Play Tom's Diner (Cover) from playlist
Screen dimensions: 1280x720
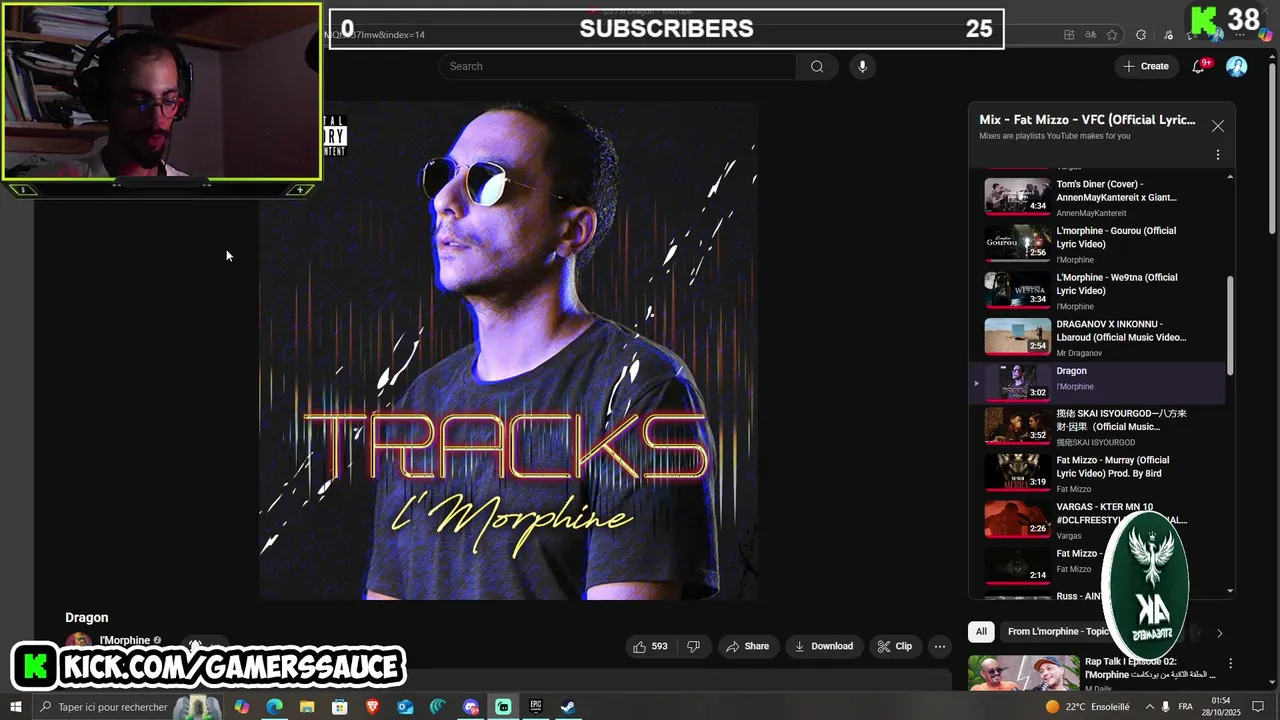1097,197
